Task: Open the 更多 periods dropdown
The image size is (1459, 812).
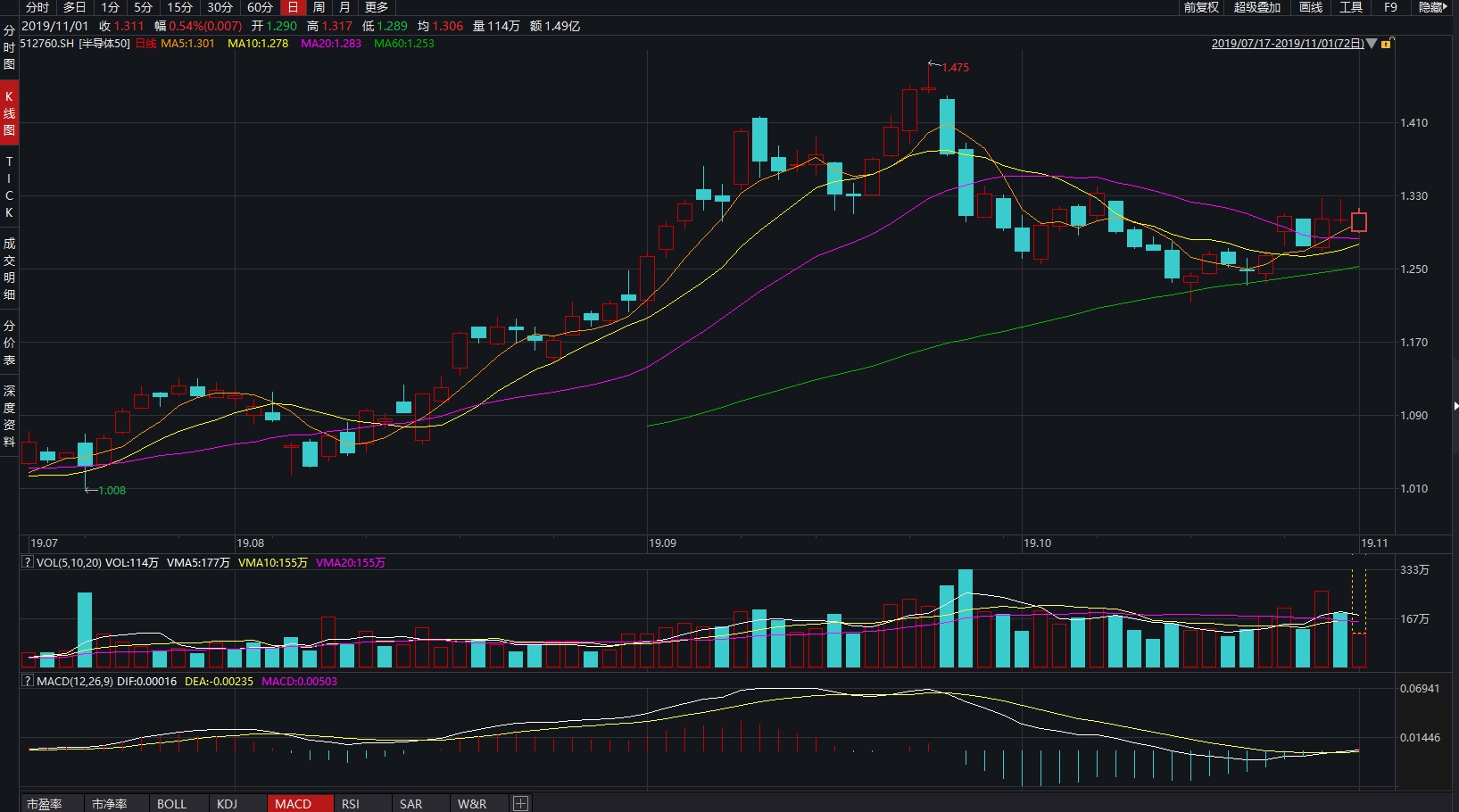Action: point(377,7)
